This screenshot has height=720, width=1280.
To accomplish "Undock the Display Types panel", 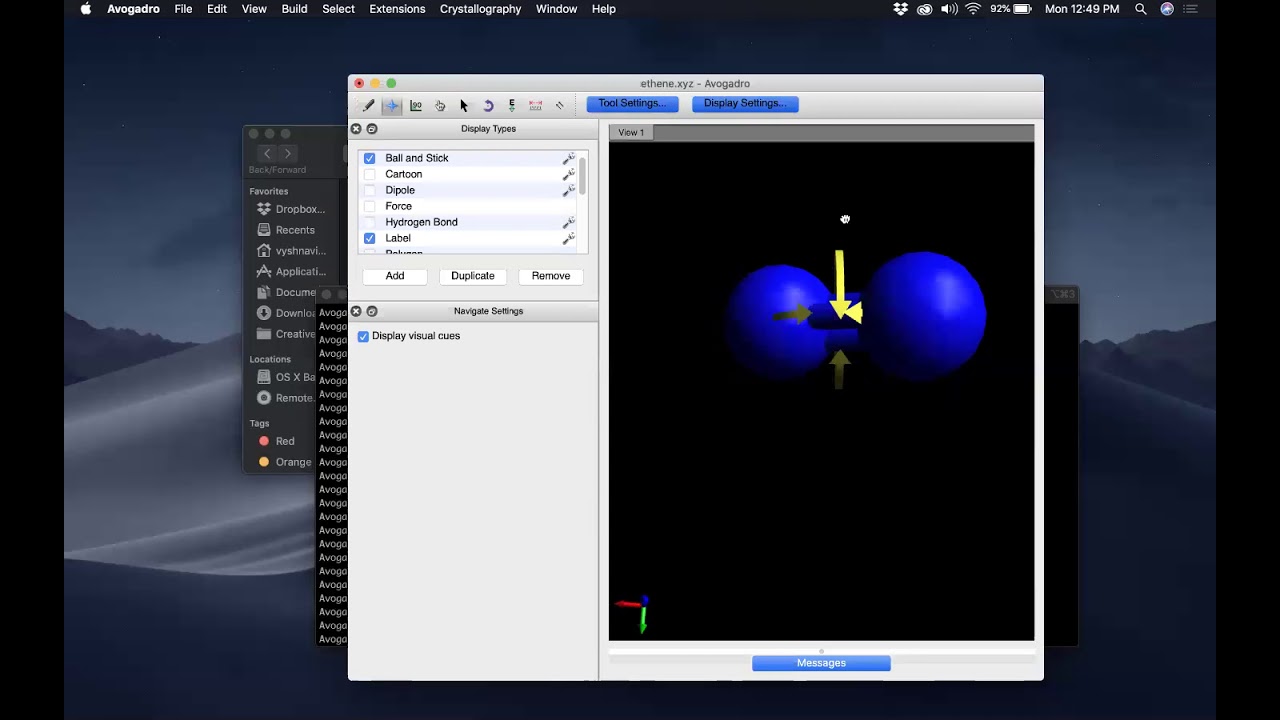I will (372, 129).
